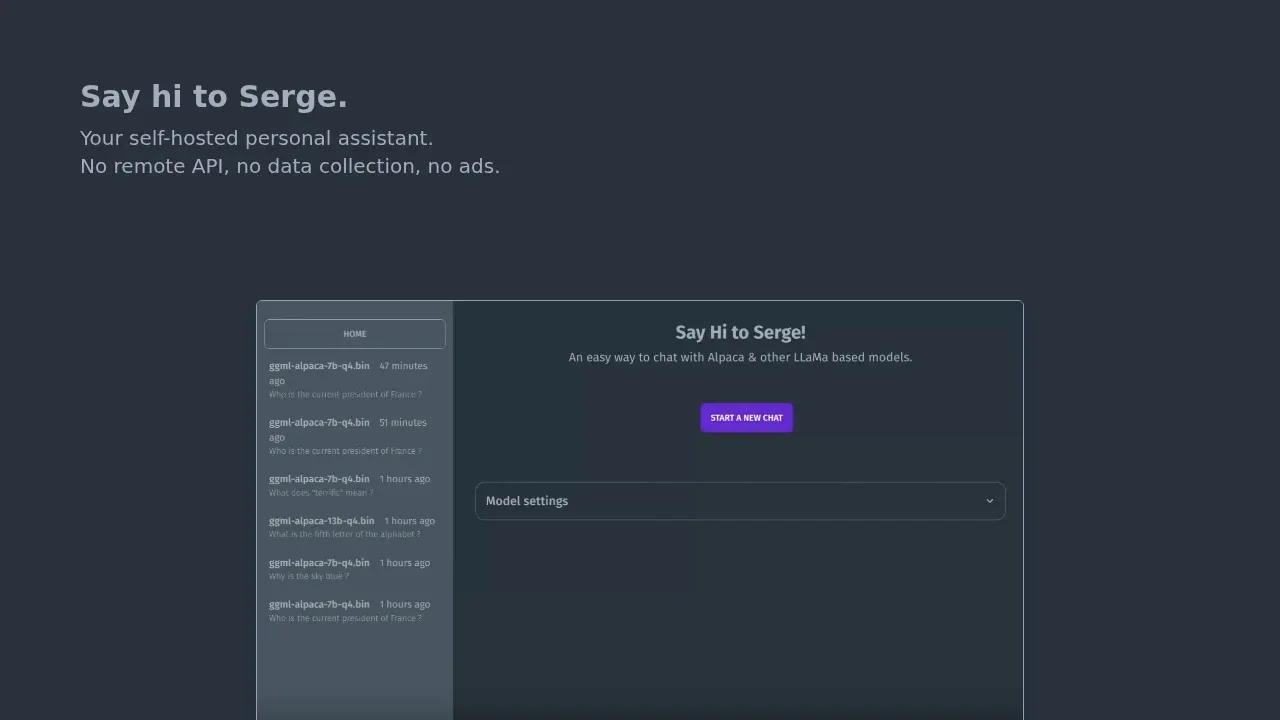Start a new chat
This screenshot has width=1280, height=720.
pyautogui.click(x=747, y=418)
